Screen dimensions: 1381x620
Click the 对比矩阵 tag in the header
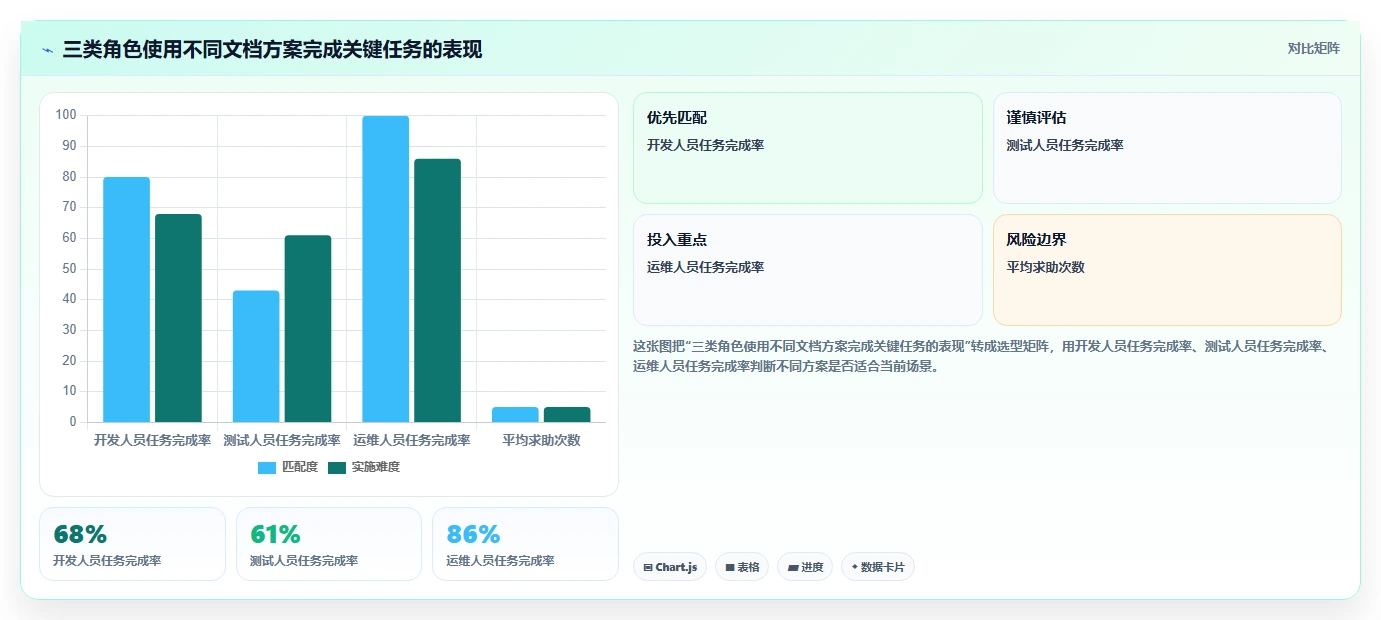click(x=1313, y=48)
